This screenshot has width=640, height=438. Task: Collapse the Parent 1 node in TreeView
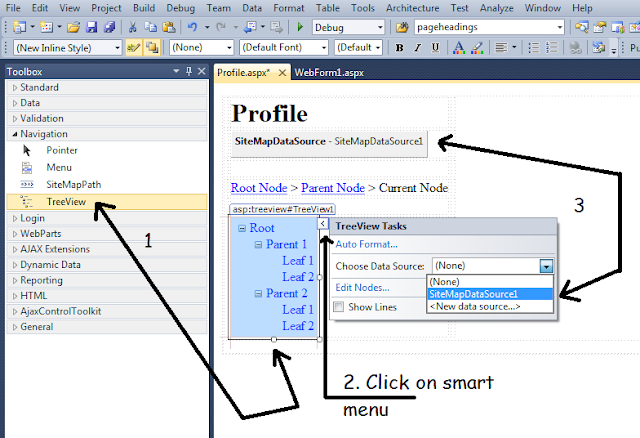tap(258, 245)
